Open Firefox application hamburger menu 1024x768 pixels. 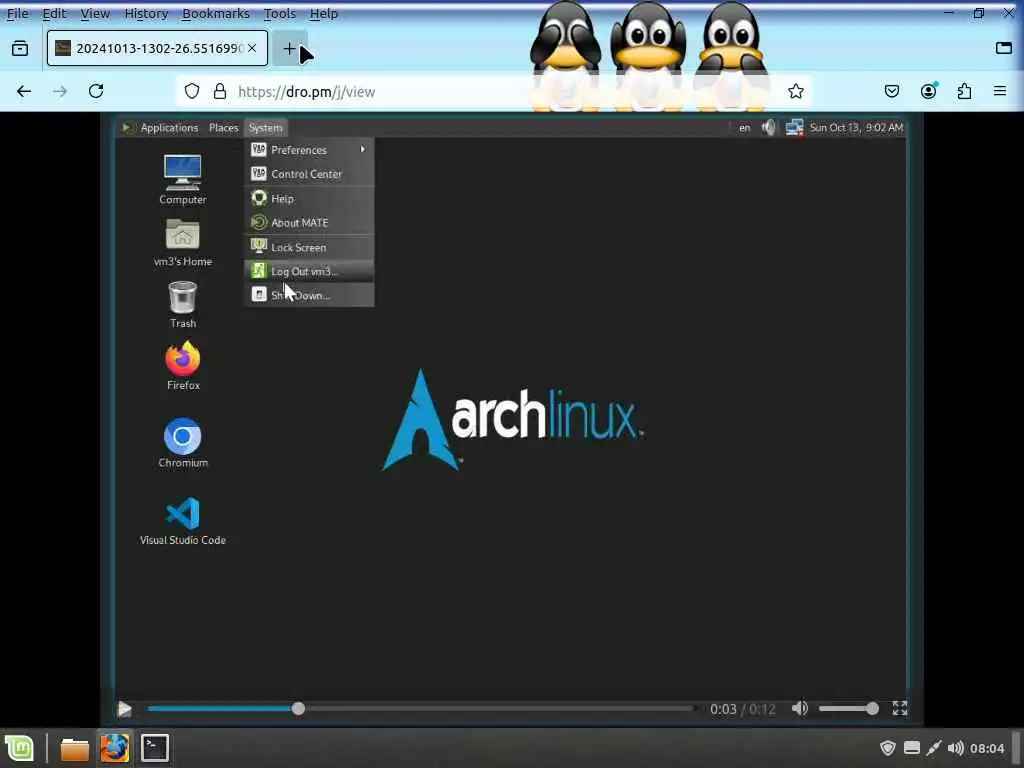(x=1000, y=91)
